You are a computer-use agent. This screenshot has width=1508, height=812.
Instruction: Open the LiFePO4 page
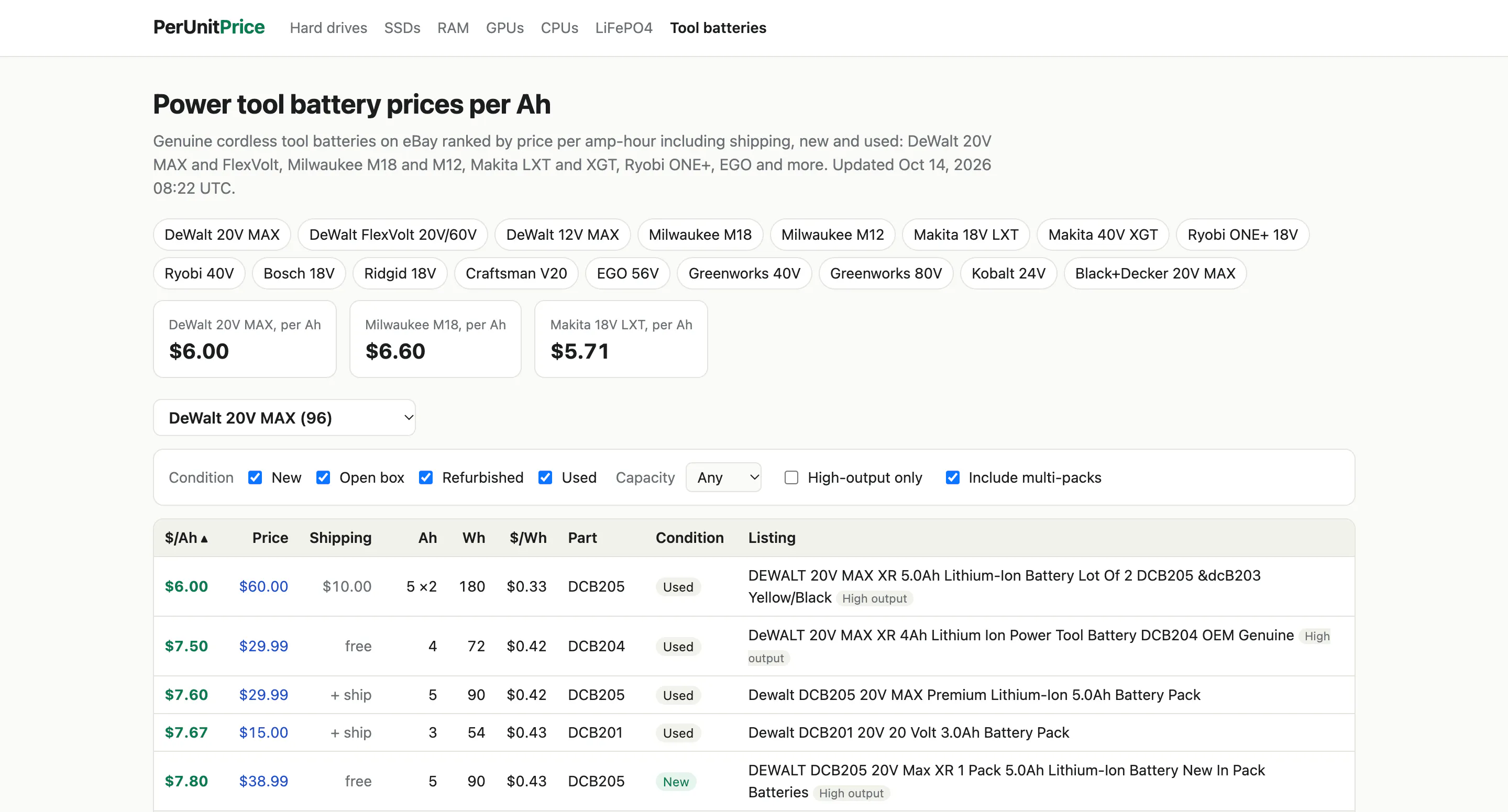pos(623,28)
